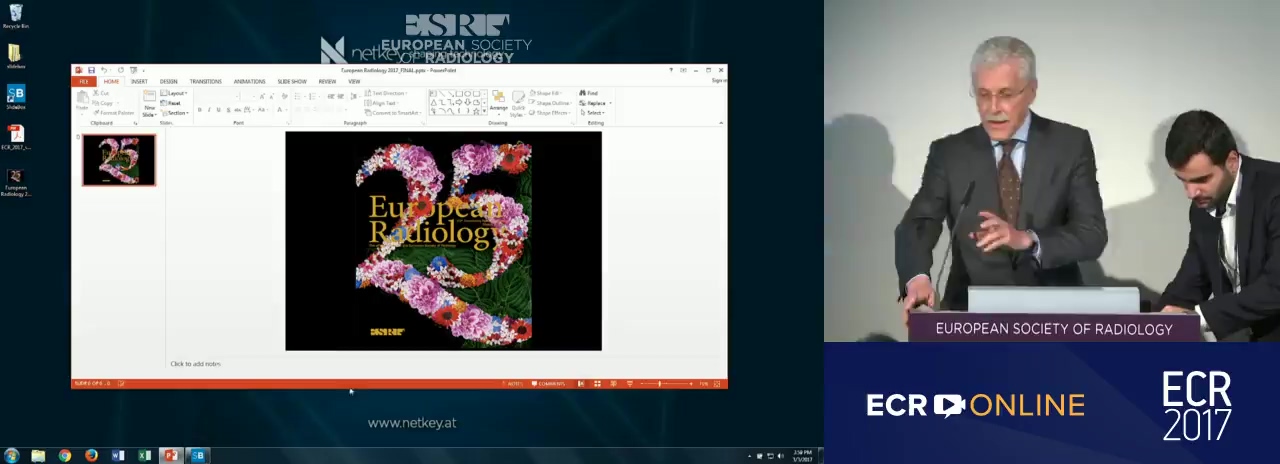The width and height of the screenshot is (1280, 464).
Task: Toggle the NOTES pane from status bar
Action: click(x=514, y=384)
